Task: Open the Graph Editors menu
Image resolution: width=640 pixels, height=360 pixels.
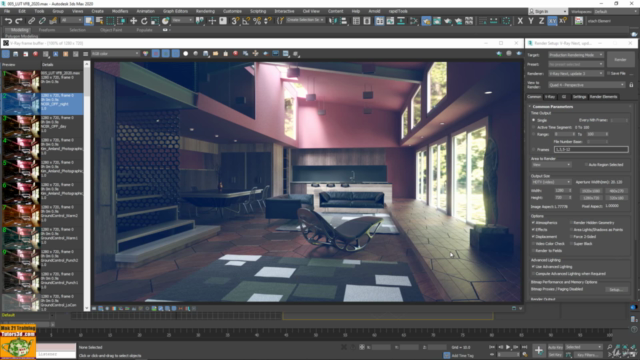Action: pyautogui.click(x=176, y=11)
